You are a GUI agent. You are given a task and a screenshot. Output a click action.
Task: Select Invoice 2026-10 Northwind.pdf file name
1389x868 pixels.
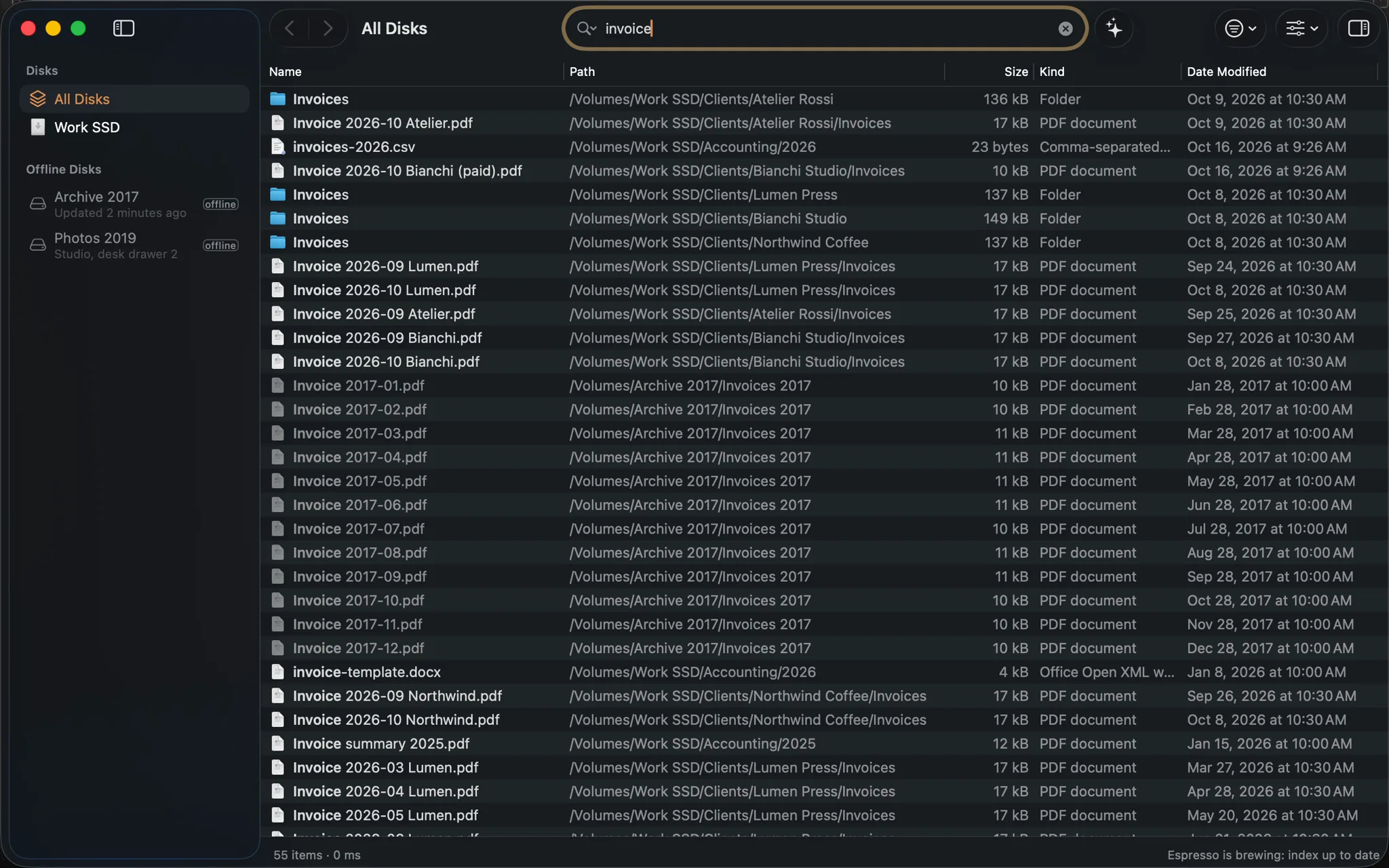(396, 719)
